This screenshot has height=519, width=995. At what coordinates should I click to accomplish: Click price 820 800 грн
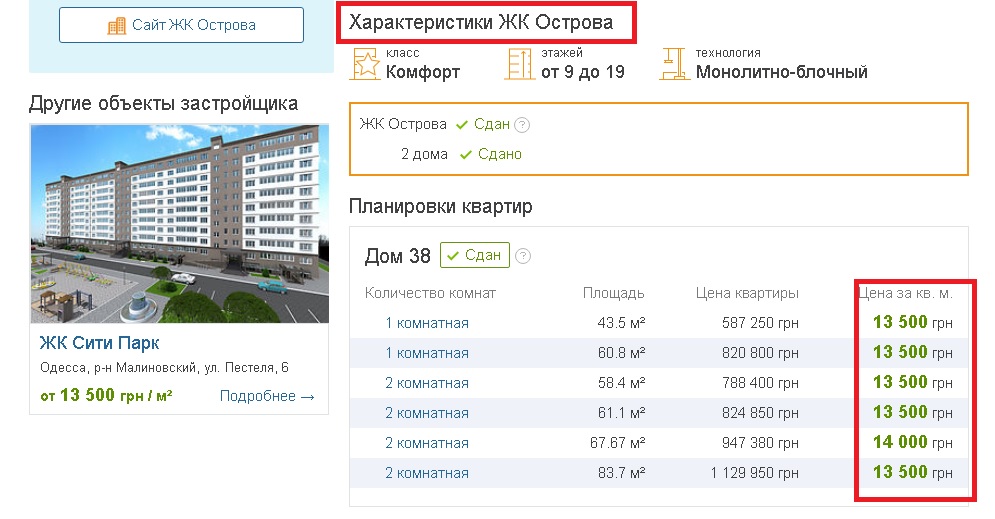click(760, 353)
